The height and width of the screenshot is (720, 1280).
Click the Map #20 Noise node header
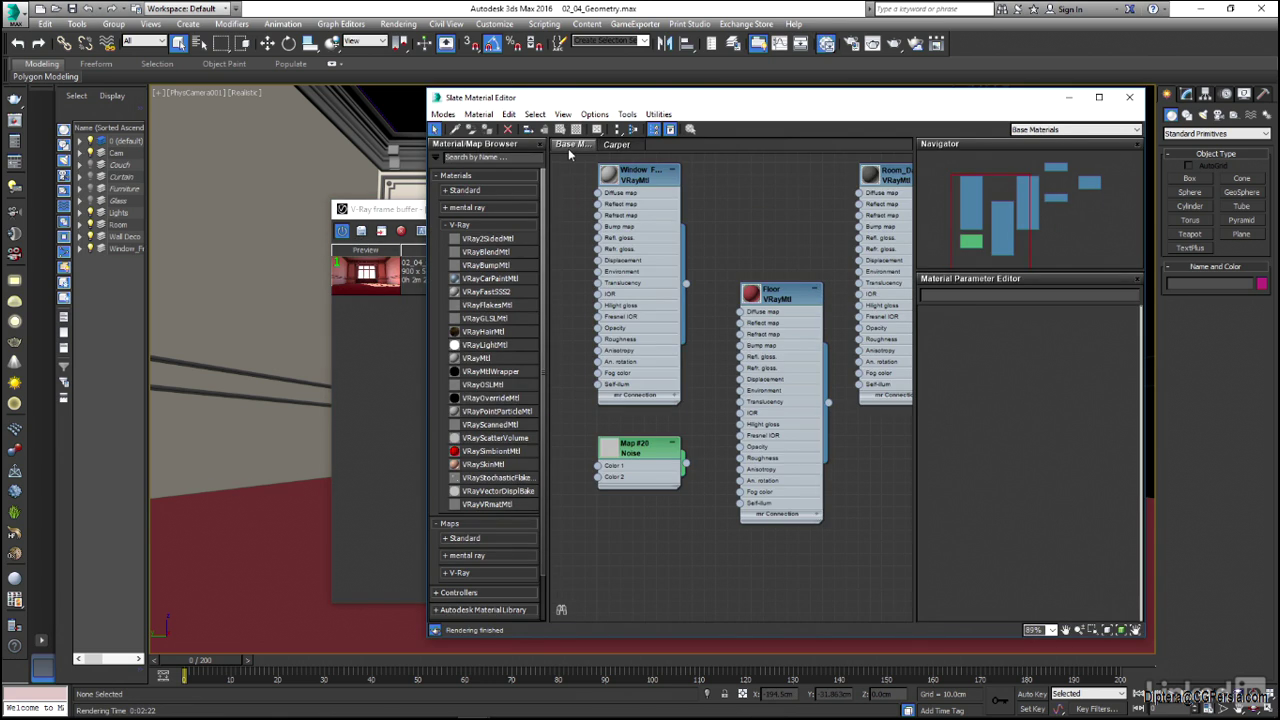pos(639,448)
